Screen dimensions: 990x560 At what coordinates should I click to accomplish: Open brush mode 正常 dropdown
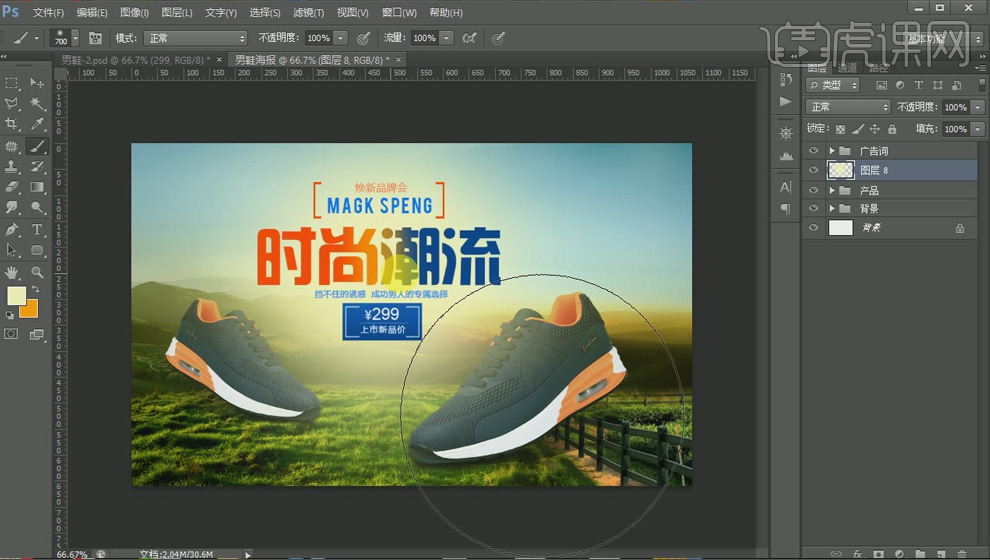(x=195, y=39)
